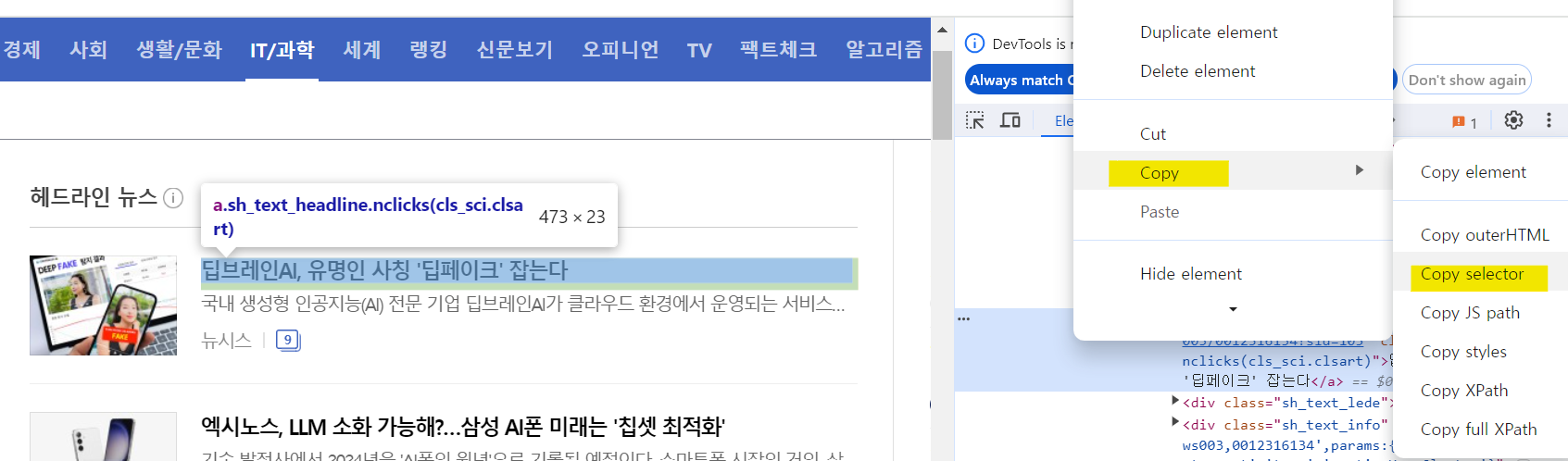This screenshot has height=461, width=1568.
Task: Open the 알고리즘 navigation item
Action: tap(884, 50)
